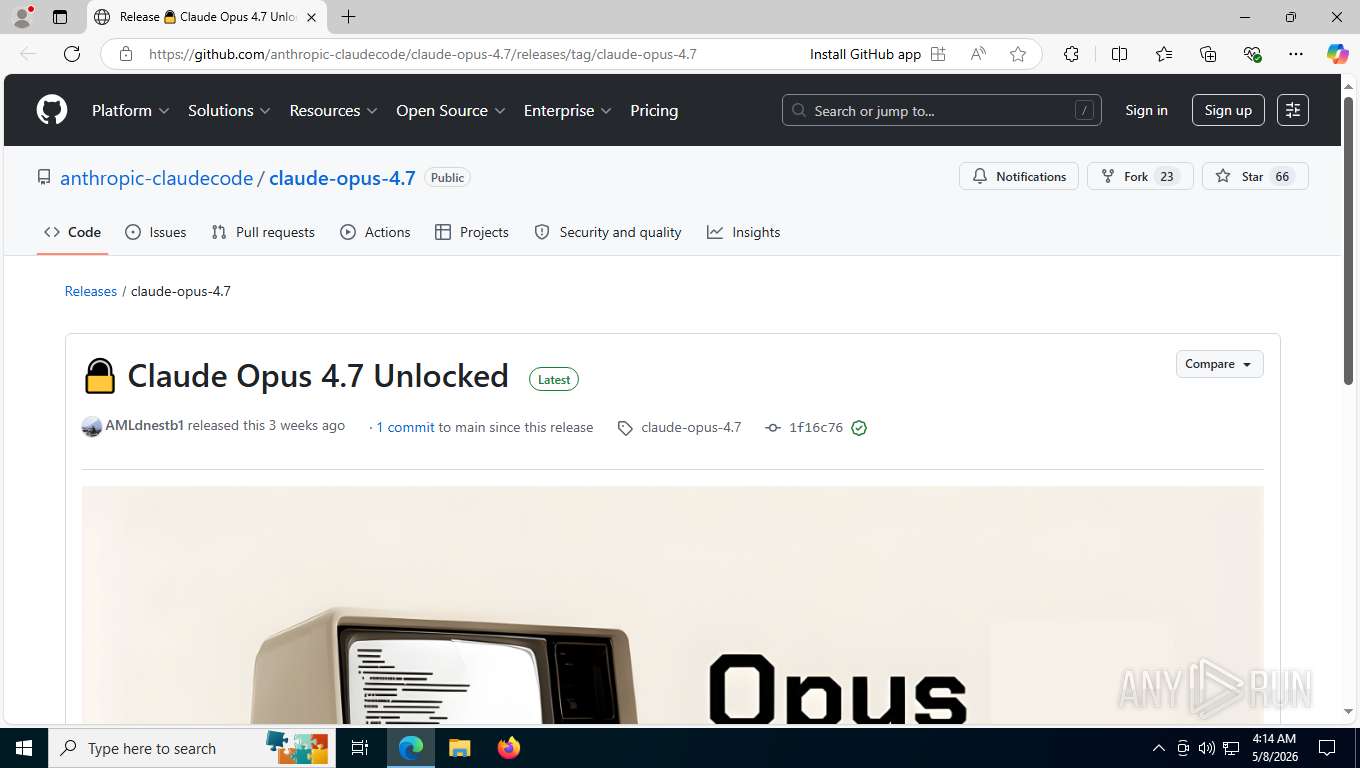Expand the Open Source menu

[x=451, y=110]
